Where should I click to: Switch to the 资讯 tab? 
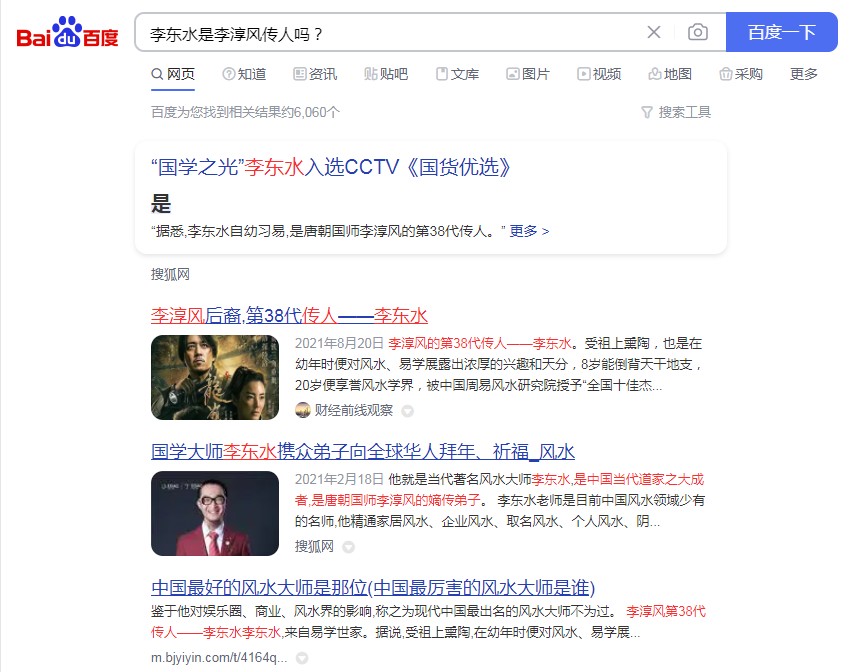tap(315, 74)
